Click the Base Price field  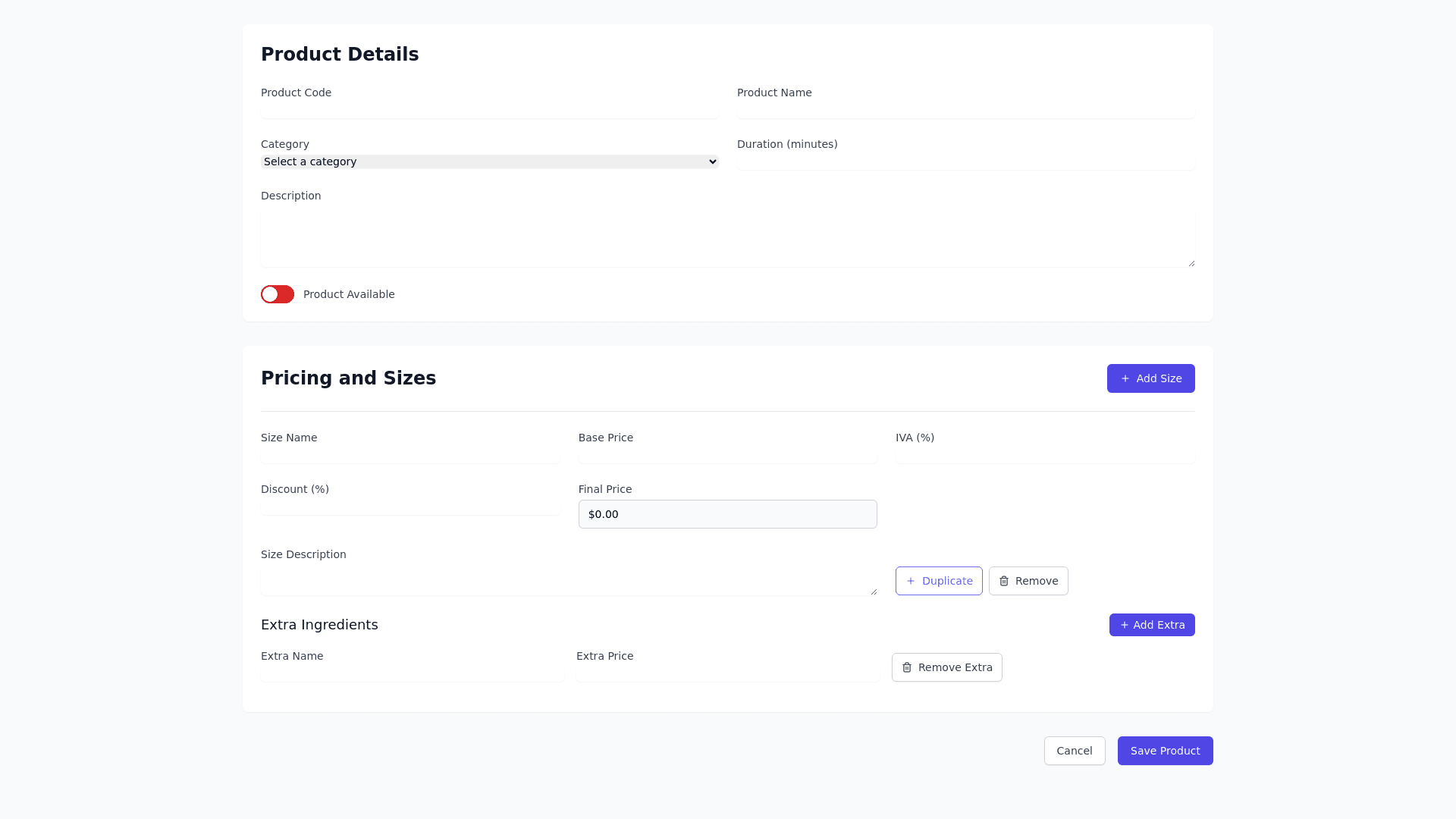point(727,455)
